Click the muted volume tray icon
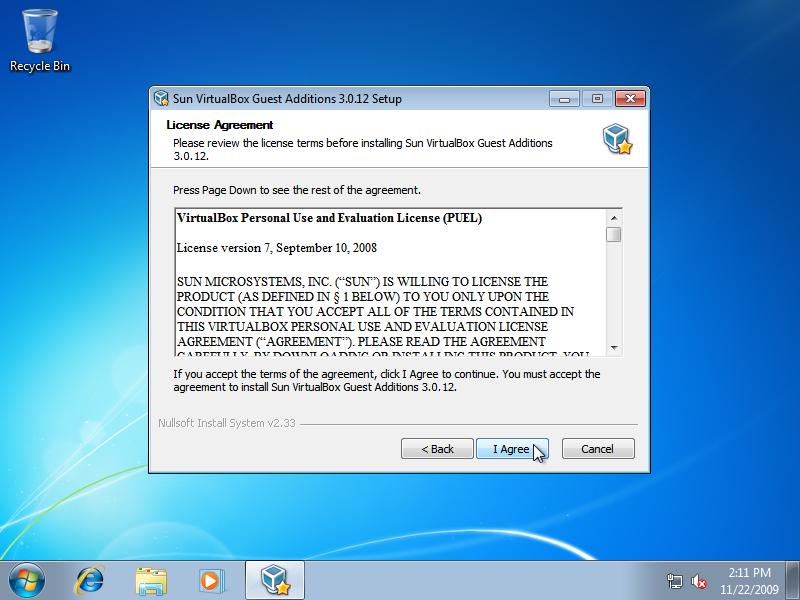 [x=699, y=581]
